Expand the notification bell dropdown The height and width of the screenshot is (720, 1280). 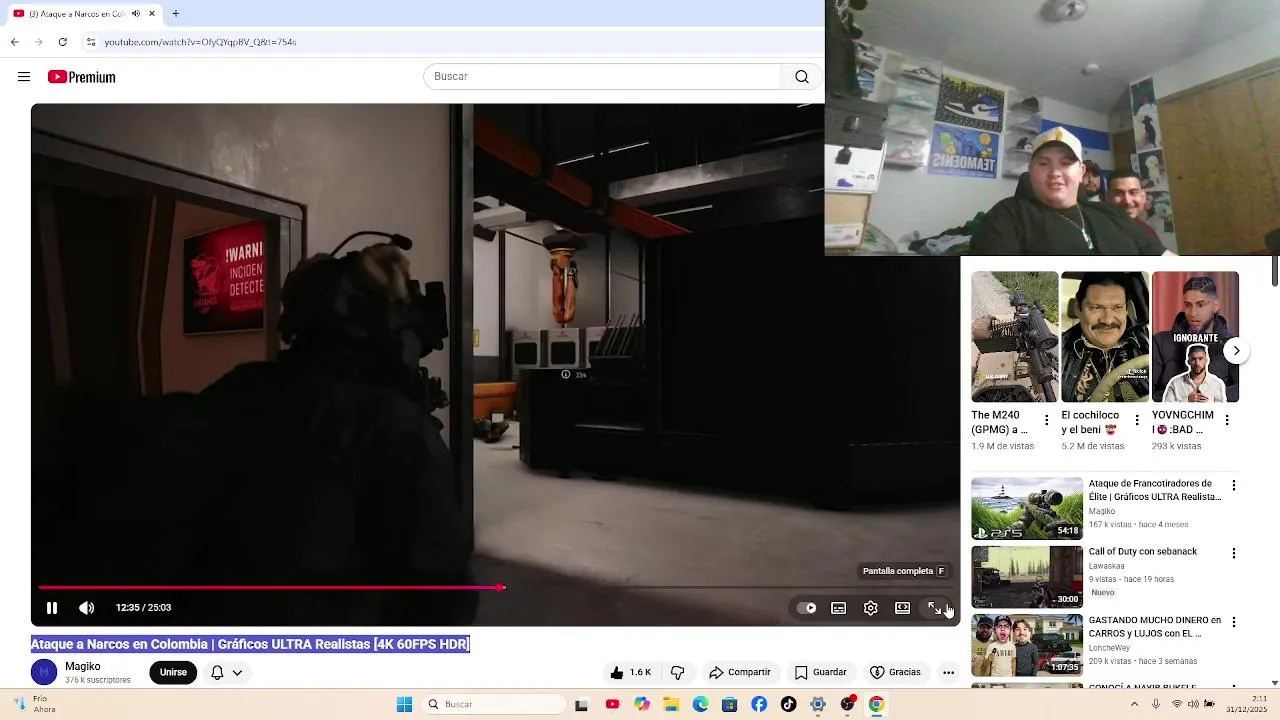click(x=227, y=672)
